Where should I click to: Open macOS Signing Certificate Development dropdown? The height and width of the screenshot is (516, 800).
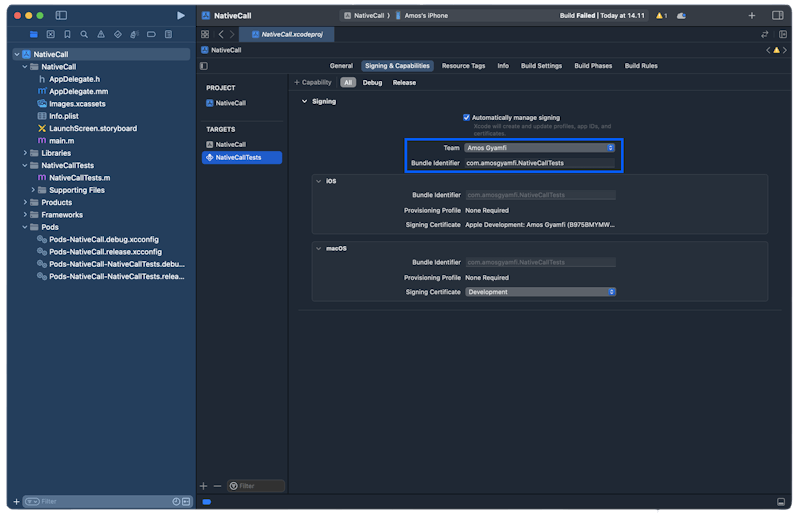pyautogui.click(x=540, y=292)
